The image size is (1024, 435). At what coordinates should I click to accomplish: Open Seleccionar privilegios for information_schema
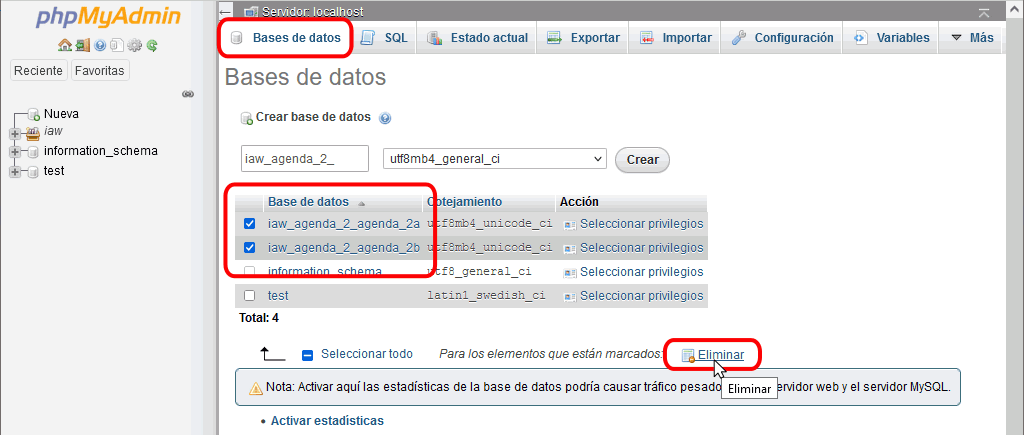(x=641, y=272)
